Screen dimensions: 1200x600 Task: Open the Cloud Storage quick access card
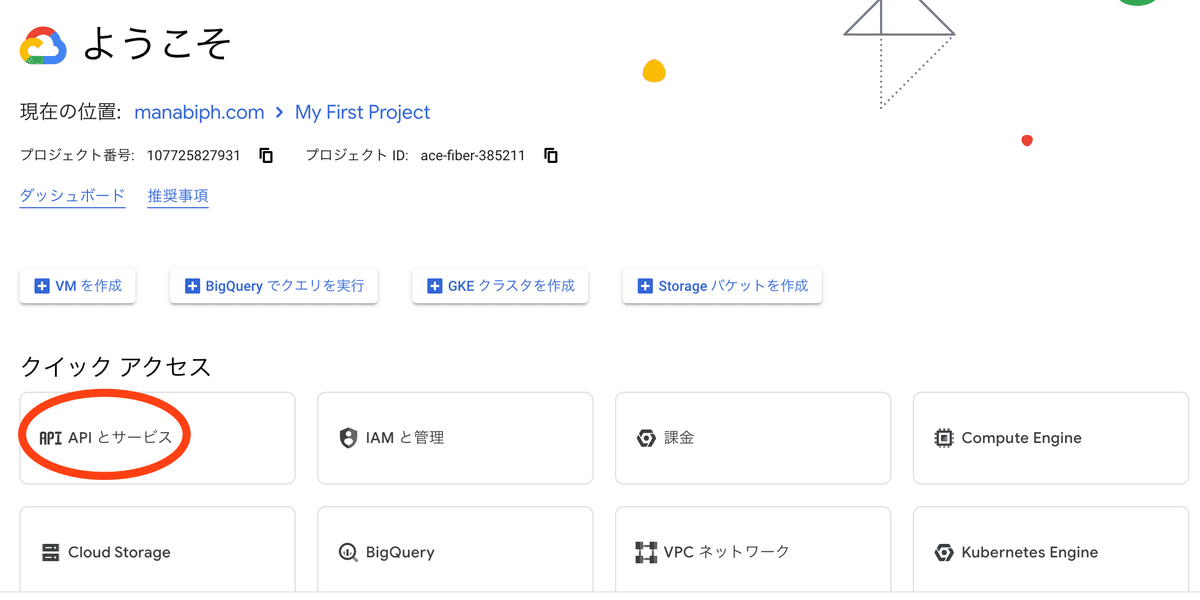[x=158, y=550]
